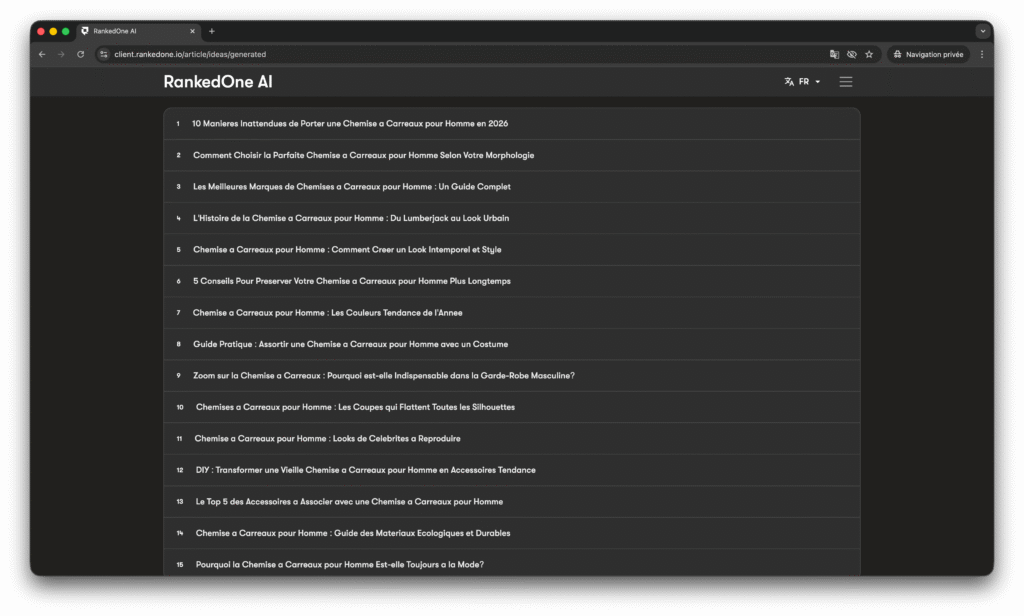Click the translate icon beside FR

coord(789,82)
